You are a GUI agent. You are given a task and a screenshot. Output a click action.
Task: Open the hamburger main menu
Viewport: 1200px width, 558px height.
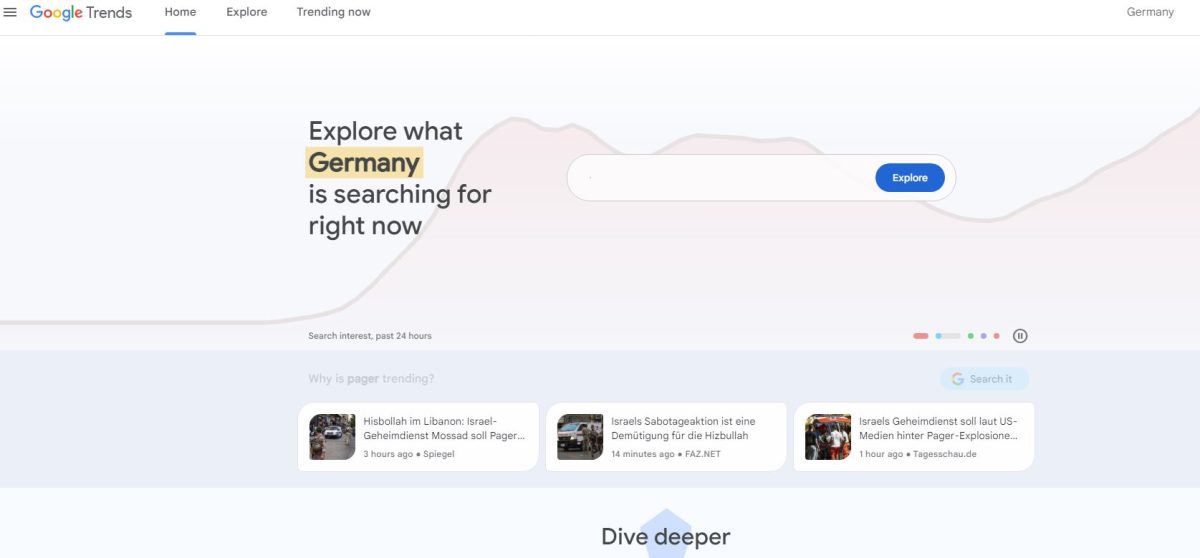[10, 12]
